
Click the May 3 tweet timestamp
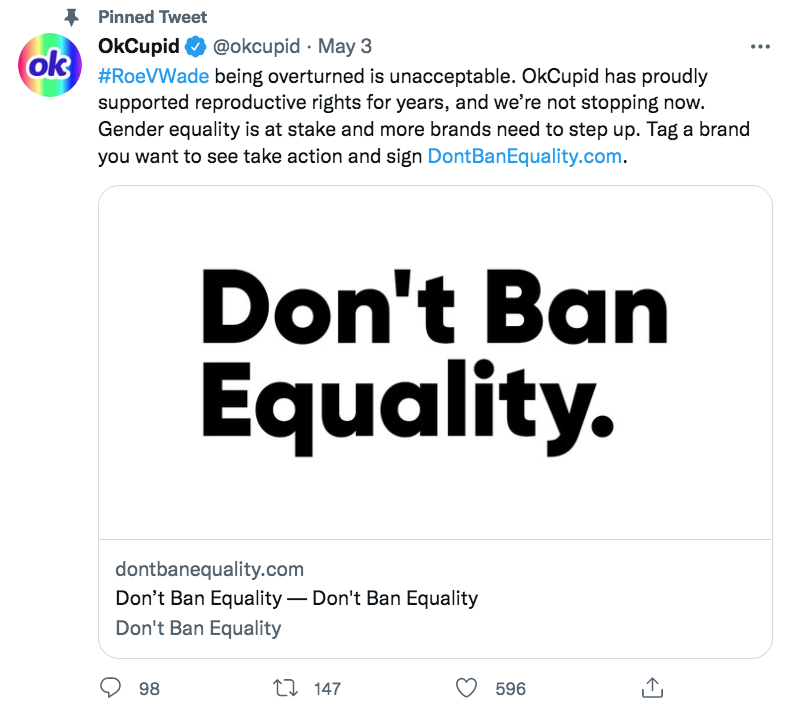pyautogui.click(x=345, y=47)
